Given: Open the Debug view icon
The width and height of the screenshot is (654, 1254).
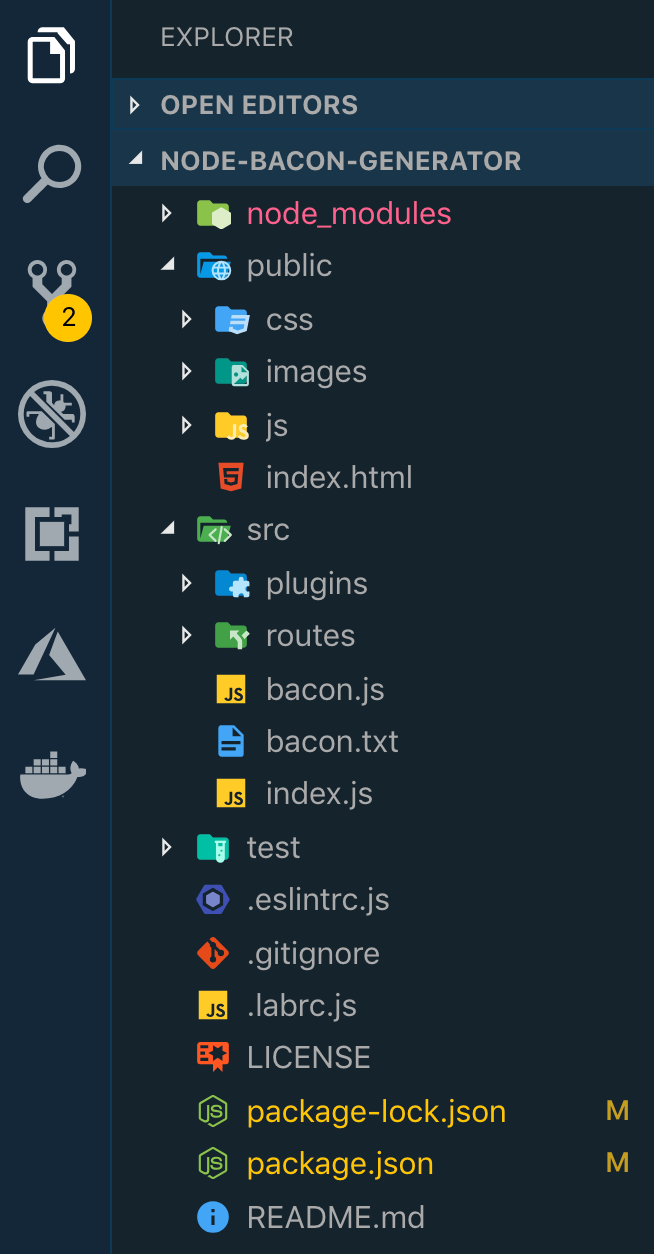Looking at the screenshot, I should (52, 413).
